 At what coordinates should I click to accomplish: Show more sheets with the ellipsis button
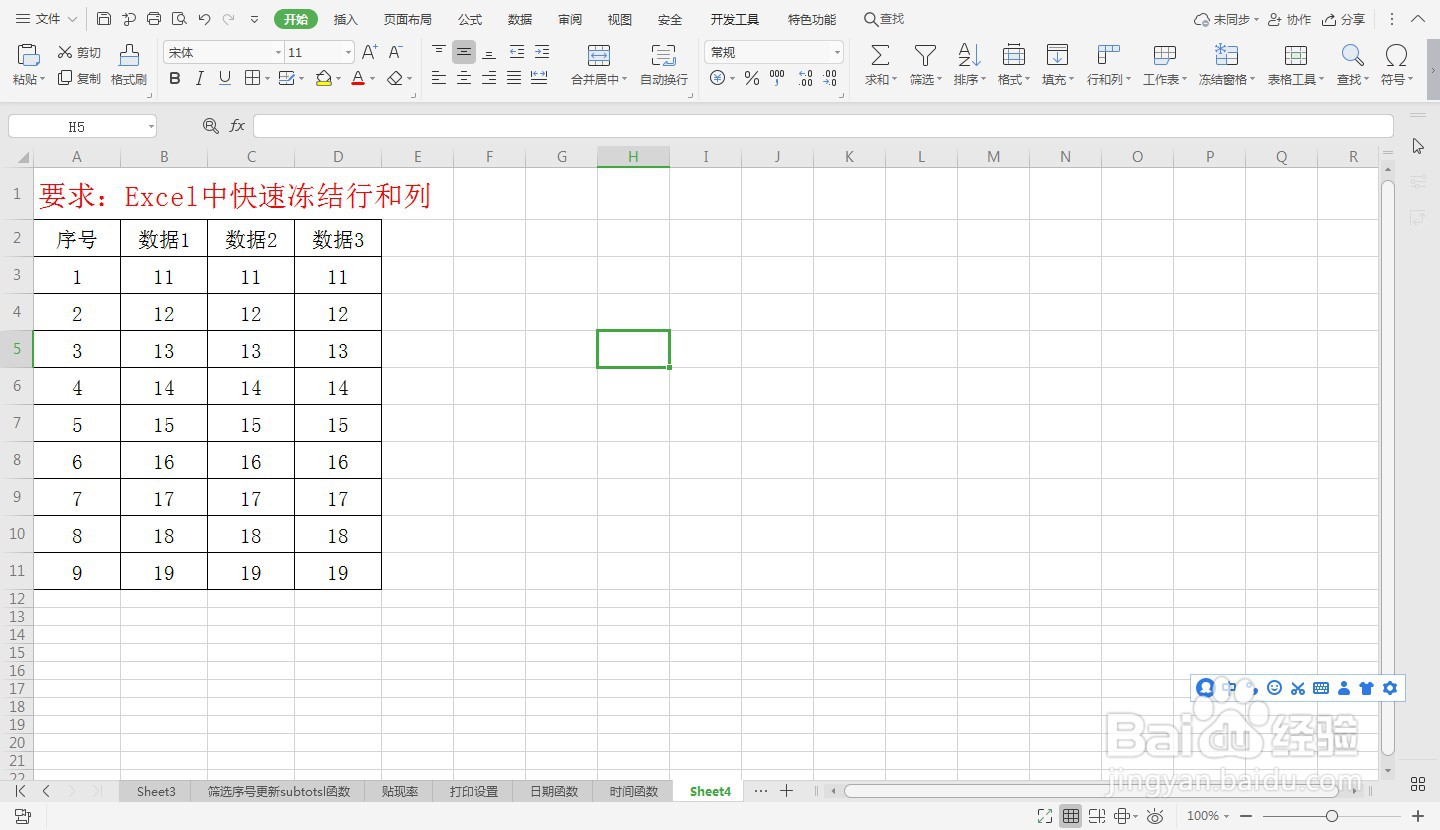point(761,791)
